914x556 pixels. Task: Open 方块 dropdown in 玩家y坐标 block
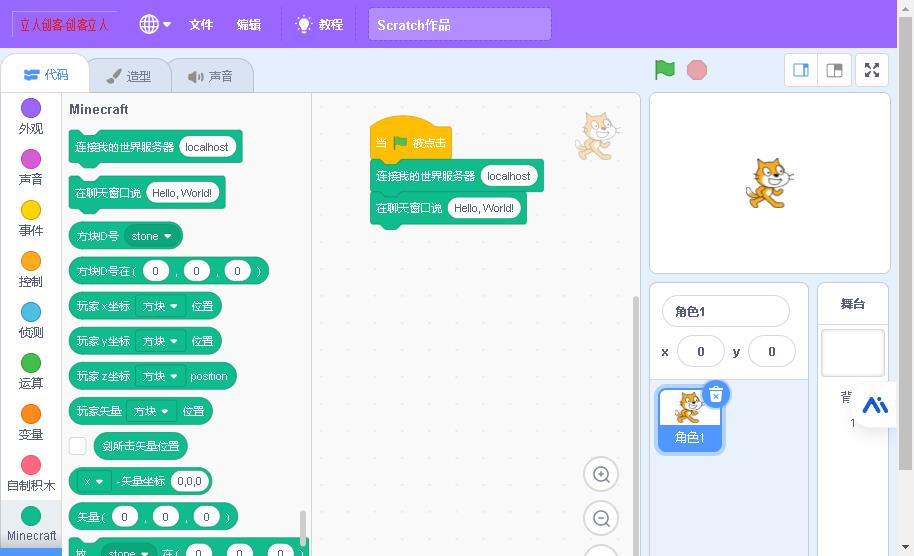click(x=160, y=341)
